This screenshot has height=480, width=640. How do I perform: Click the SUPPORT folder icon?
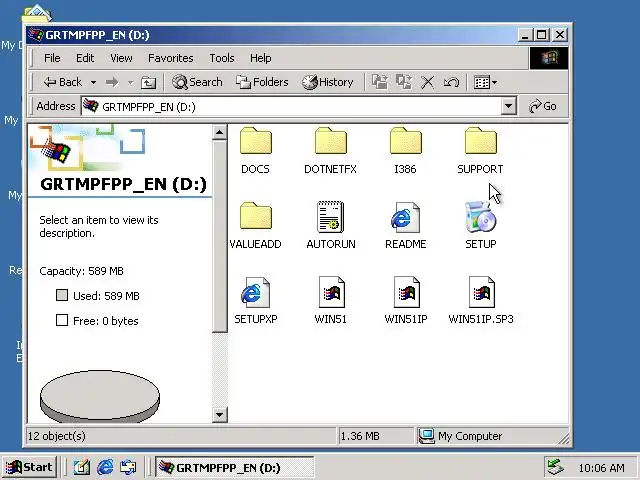(x=480, y=141)
